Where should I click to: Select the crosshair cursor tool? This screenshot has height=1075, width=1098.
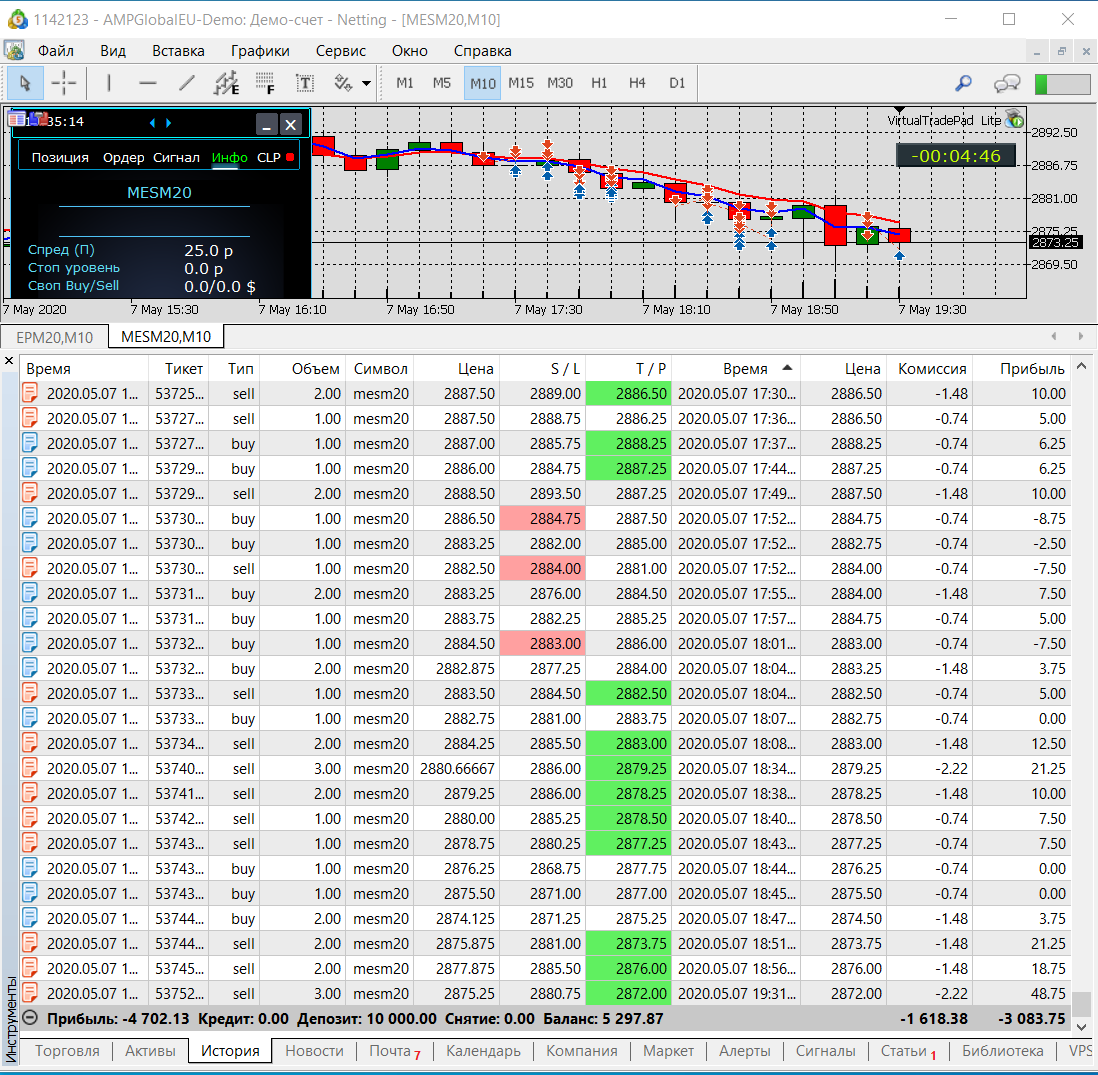point(64,83)
